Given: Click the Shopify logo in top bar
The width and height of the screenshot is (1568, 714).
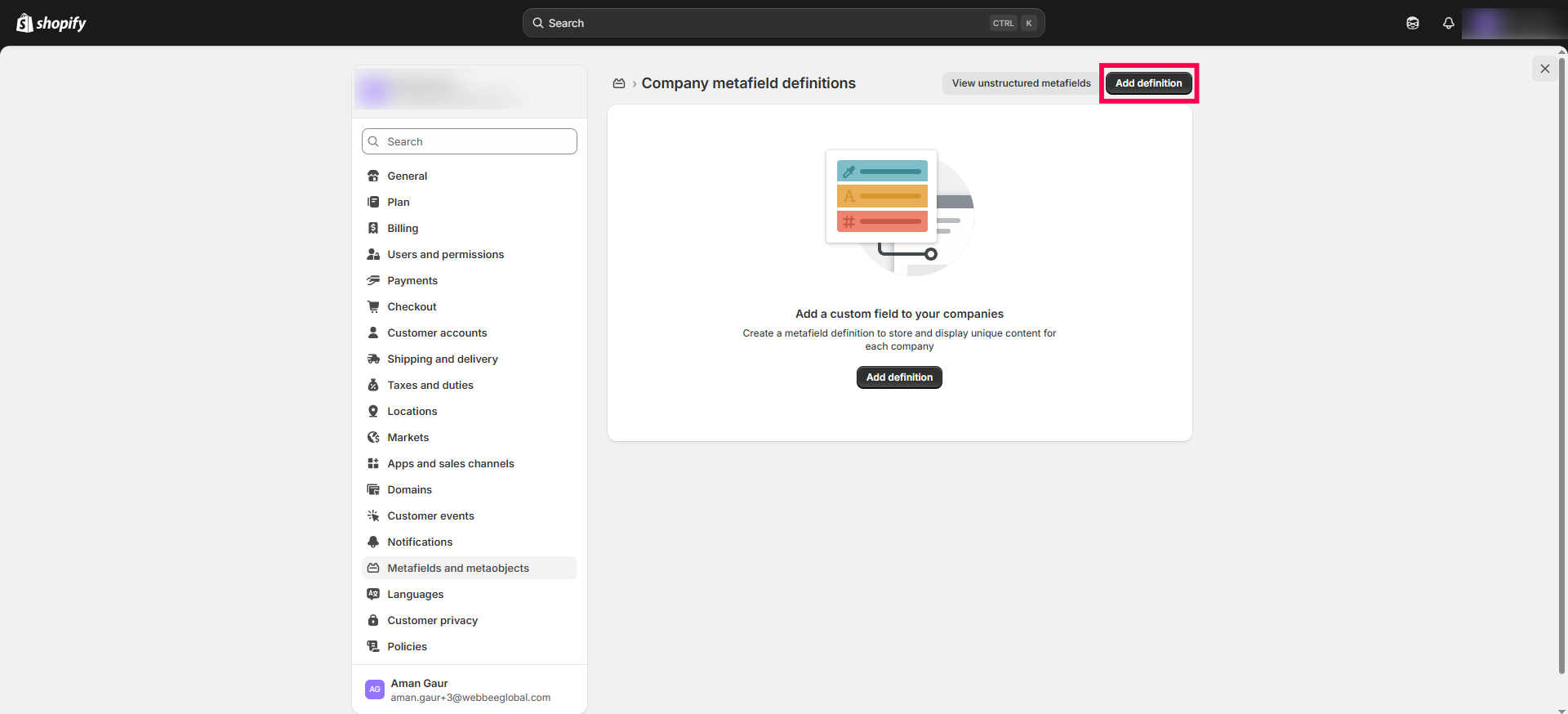Looking at the screenshot, I should tap(51, 23).
